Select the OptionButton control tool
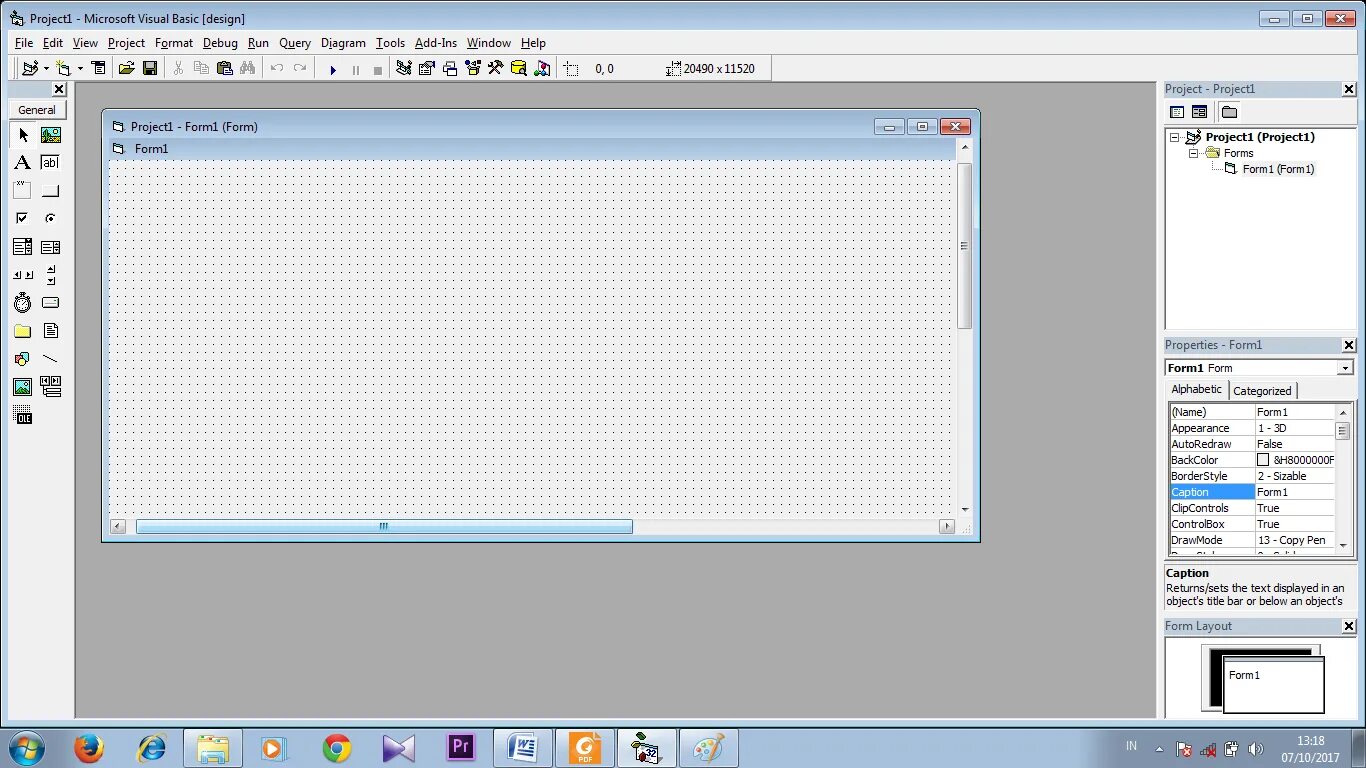 pos(51,218)
